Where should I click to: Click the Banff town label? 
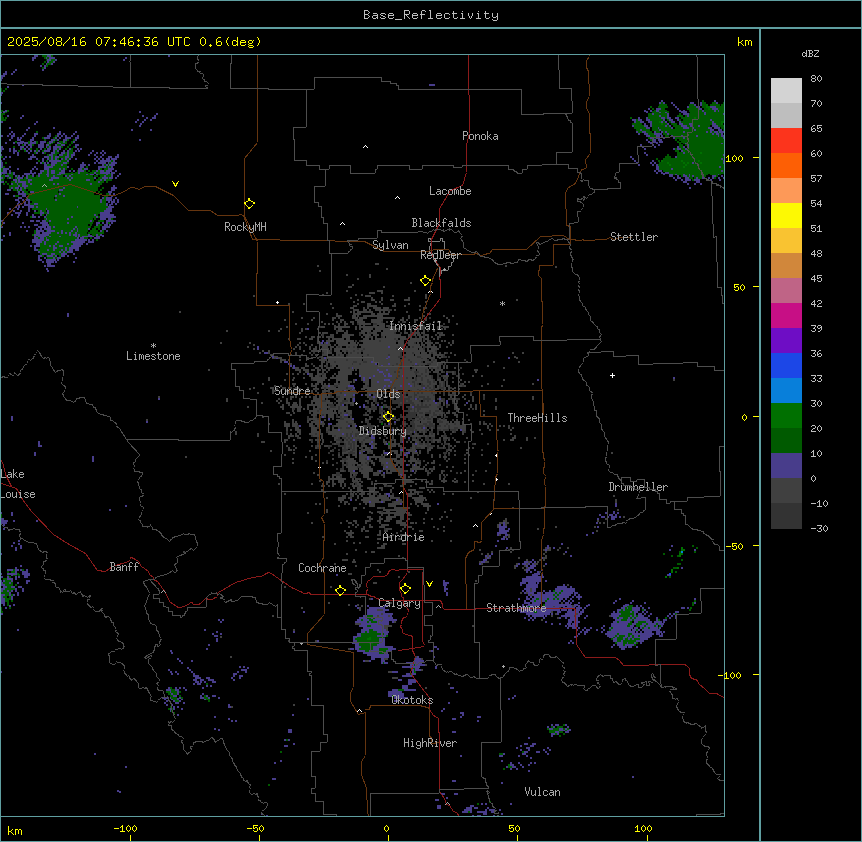point(124,567)
